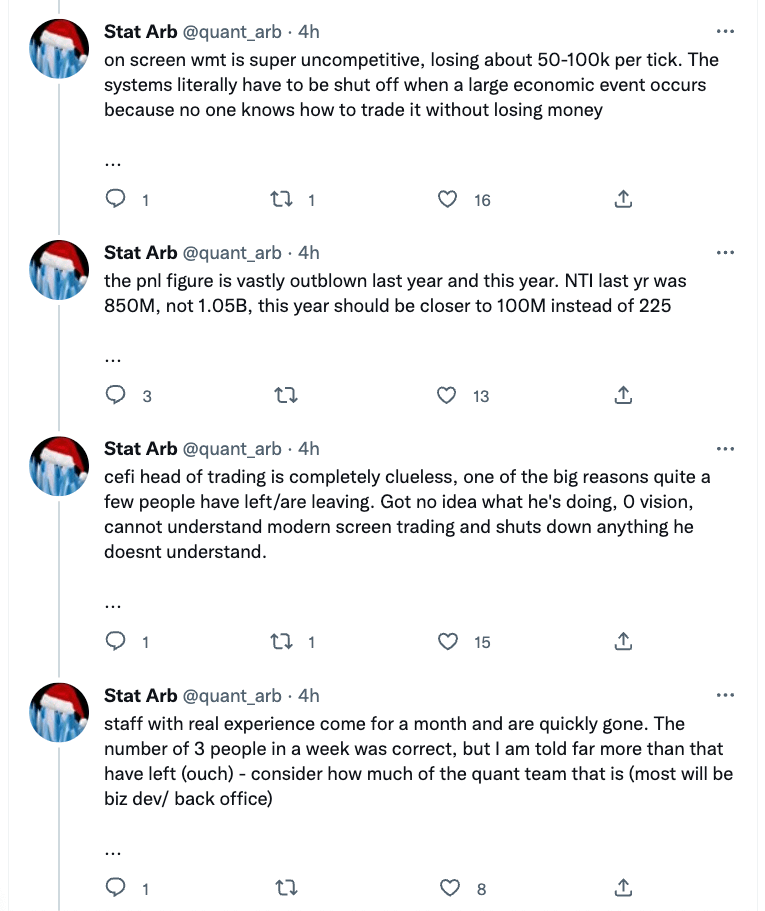This screenshot has width=765, height=911.
Task: Retweet the wmt uncompetitive tweet
Action: (x=283, y=200)
